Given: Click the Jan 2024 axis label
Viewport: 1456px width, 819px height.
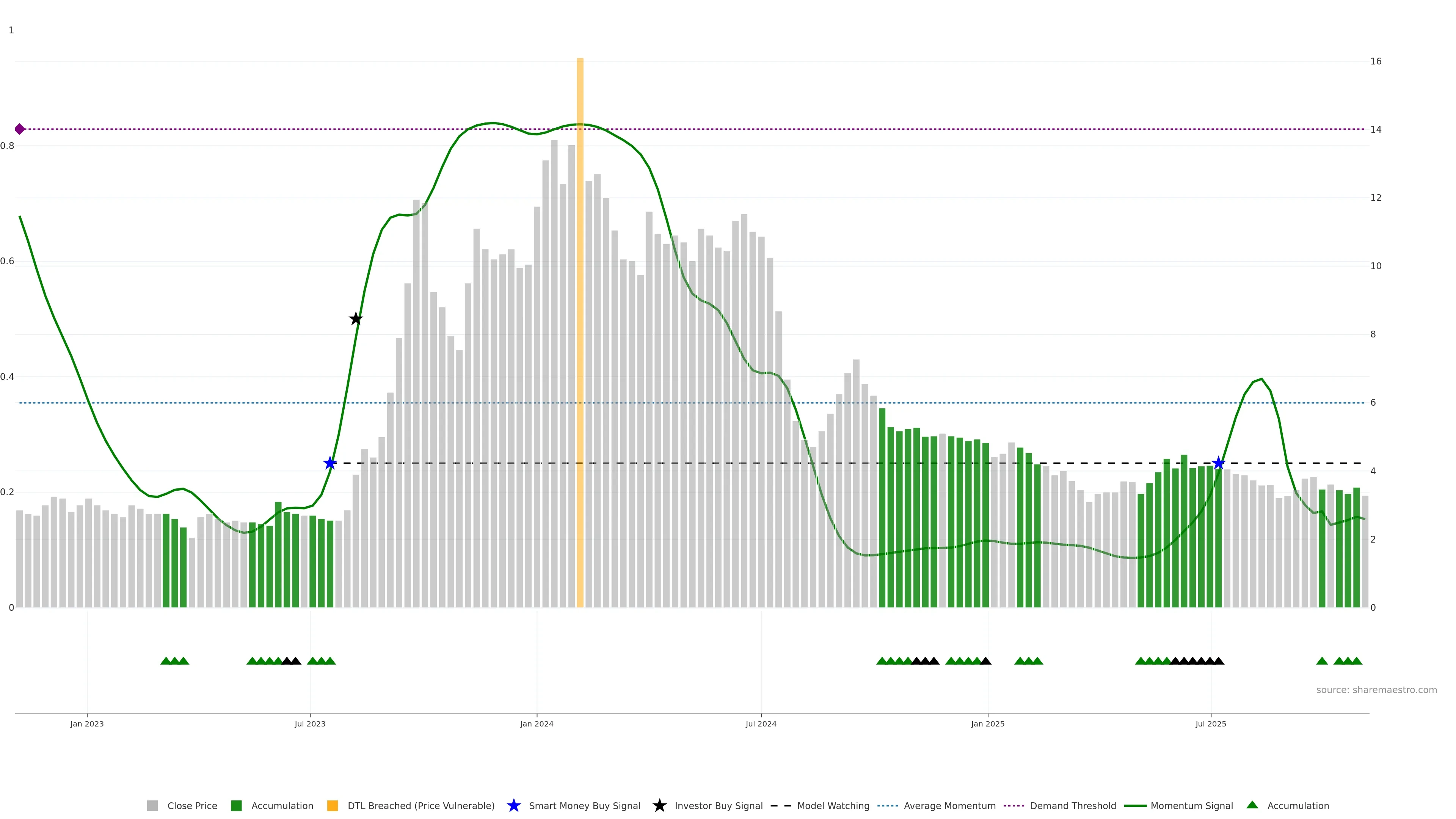Looking at the screenshot, I should [537, 724].
